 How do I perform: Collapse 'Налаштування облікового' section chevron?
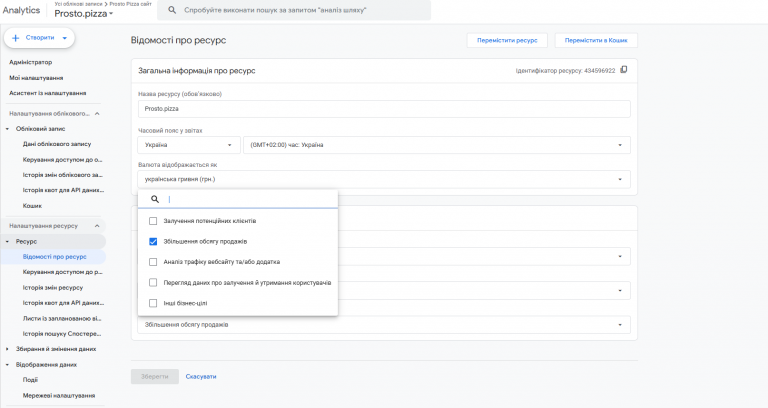tap(97, 114)
